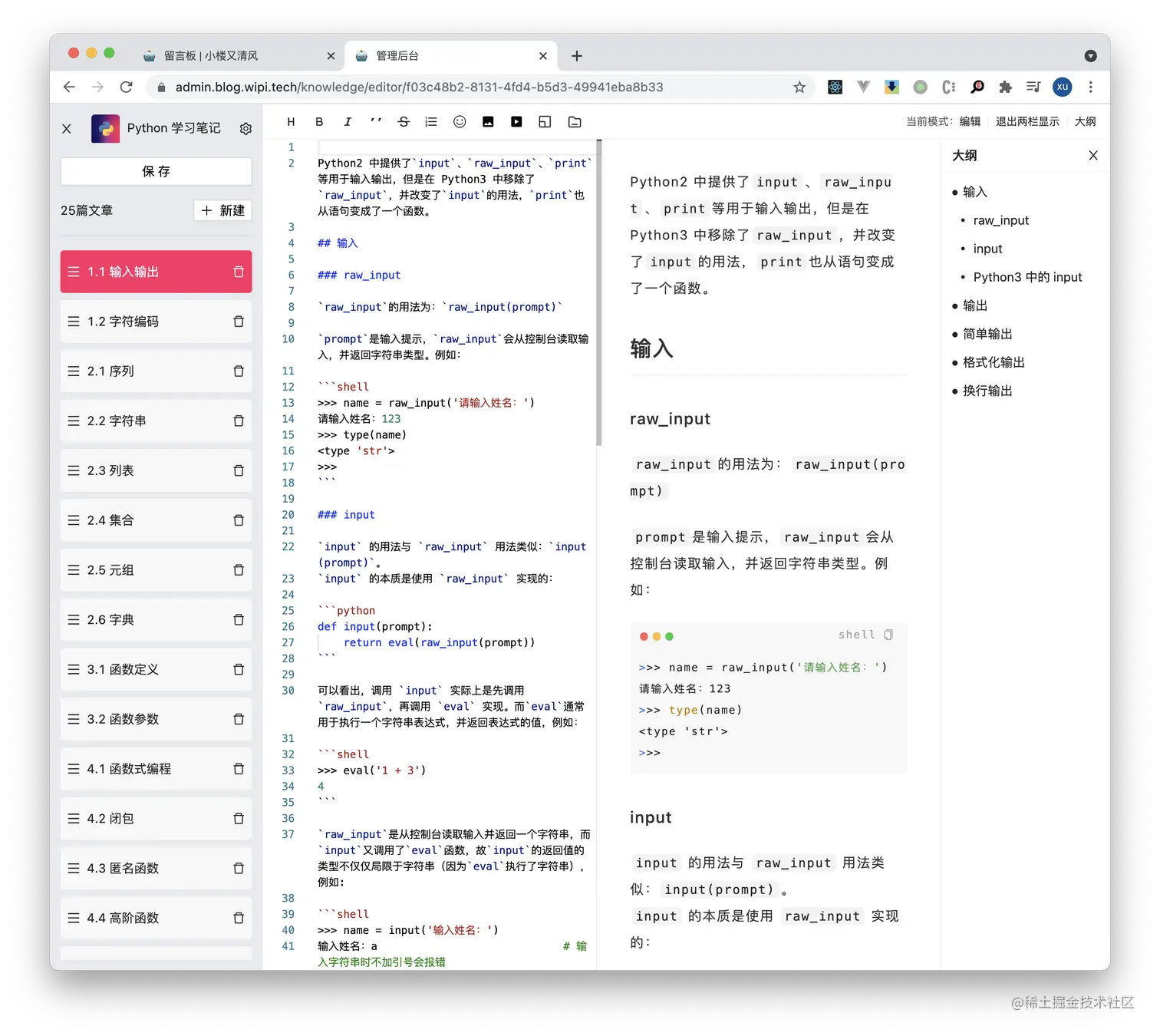The height and width of the screenshot is (1036, 1160).
Task: Jump to outline item 换行输出
Action: [987, 391]
